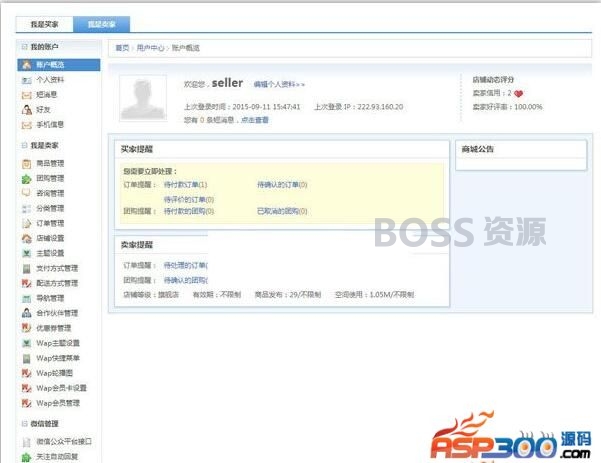Open 配送方式管理 shipping icon

[x=26, y=283]
